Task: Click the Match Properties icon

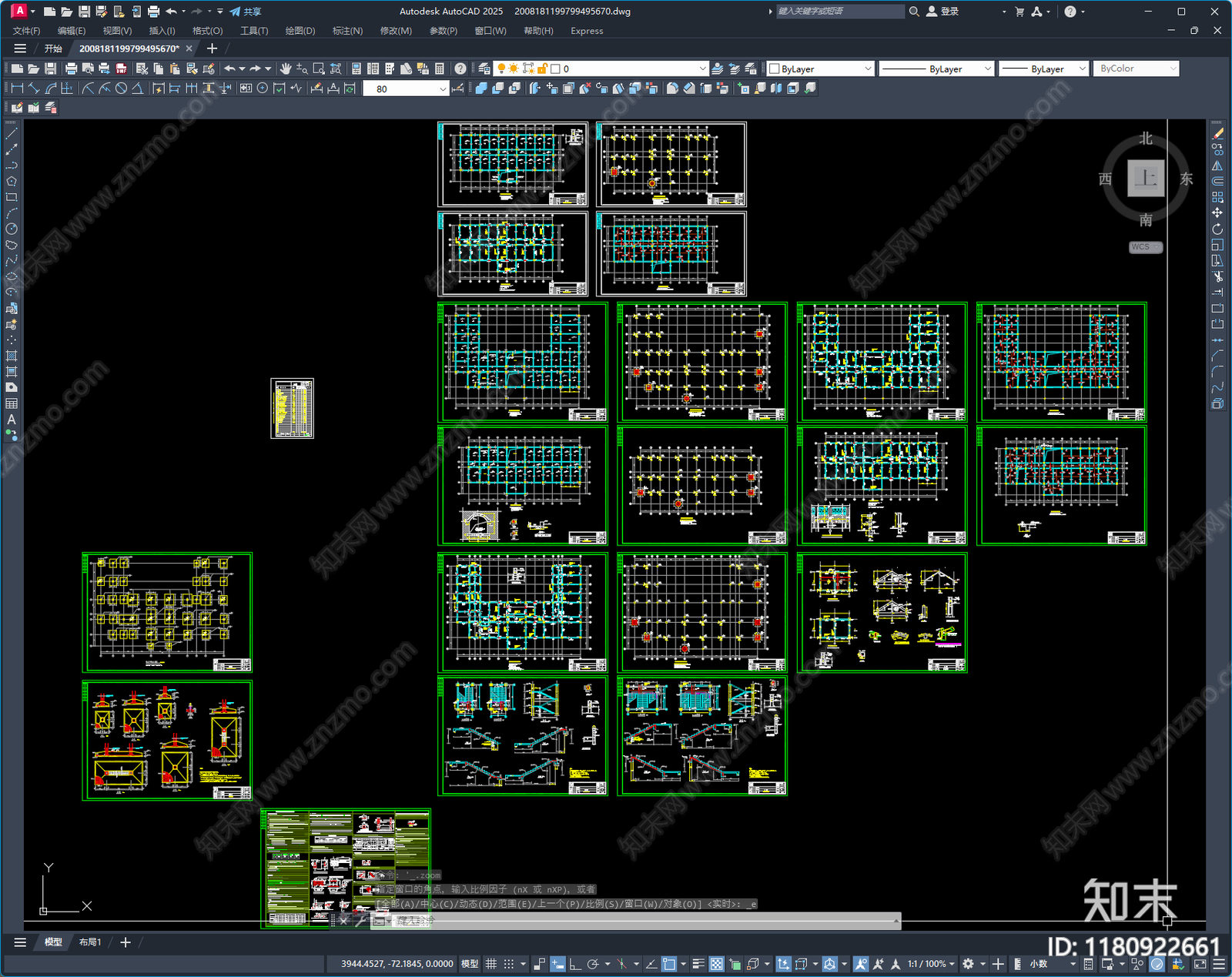Action: coord(209,69)
